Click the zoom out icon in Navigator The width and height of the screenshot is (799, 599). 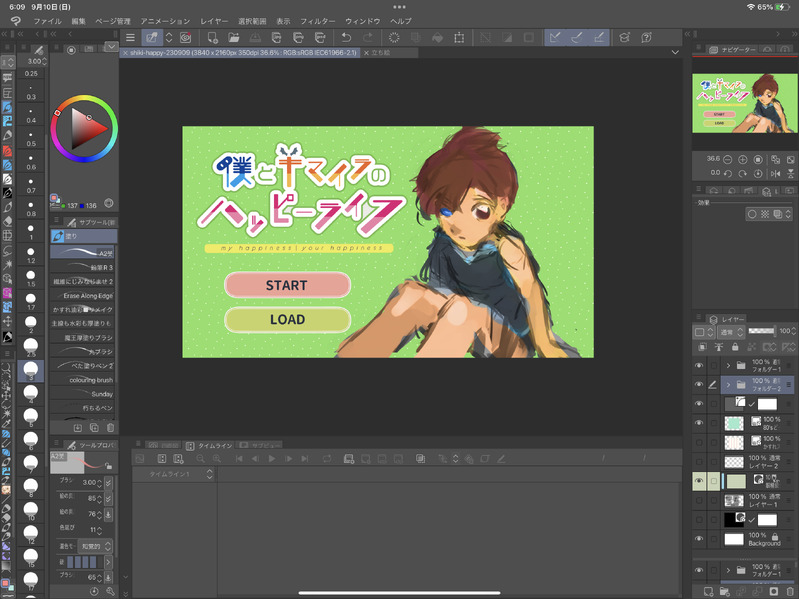(x=728, y=159)
